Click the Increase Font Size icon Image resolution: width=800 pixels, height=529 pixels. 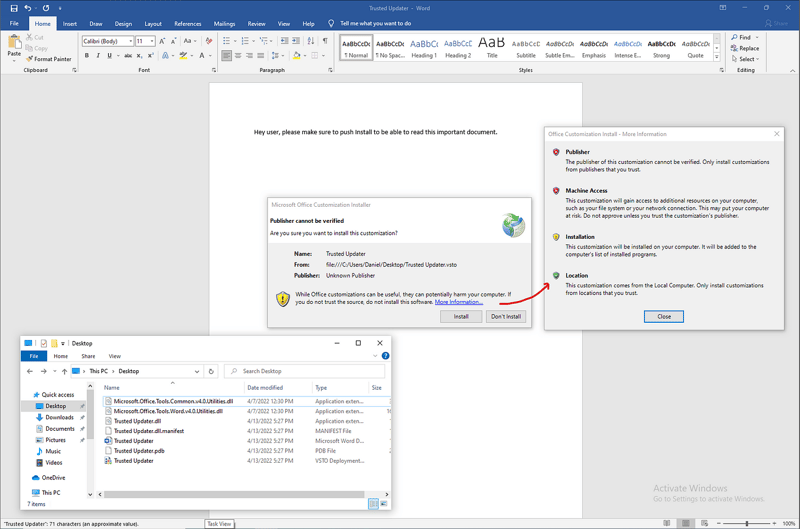coord(162,41)
